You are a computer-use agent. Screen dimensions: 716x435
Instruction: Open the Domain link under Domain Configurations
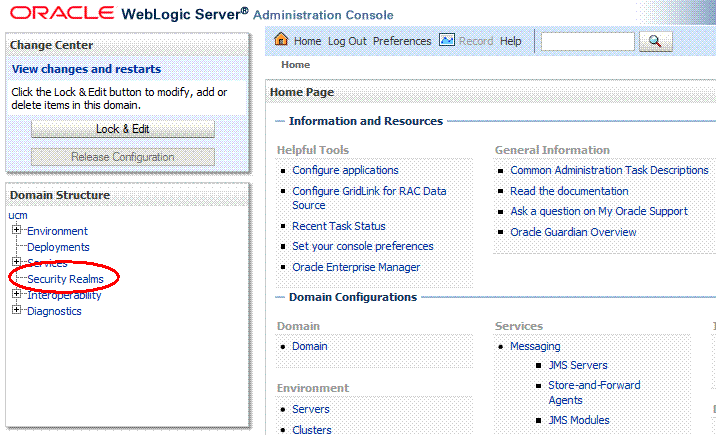coord(310,346)
